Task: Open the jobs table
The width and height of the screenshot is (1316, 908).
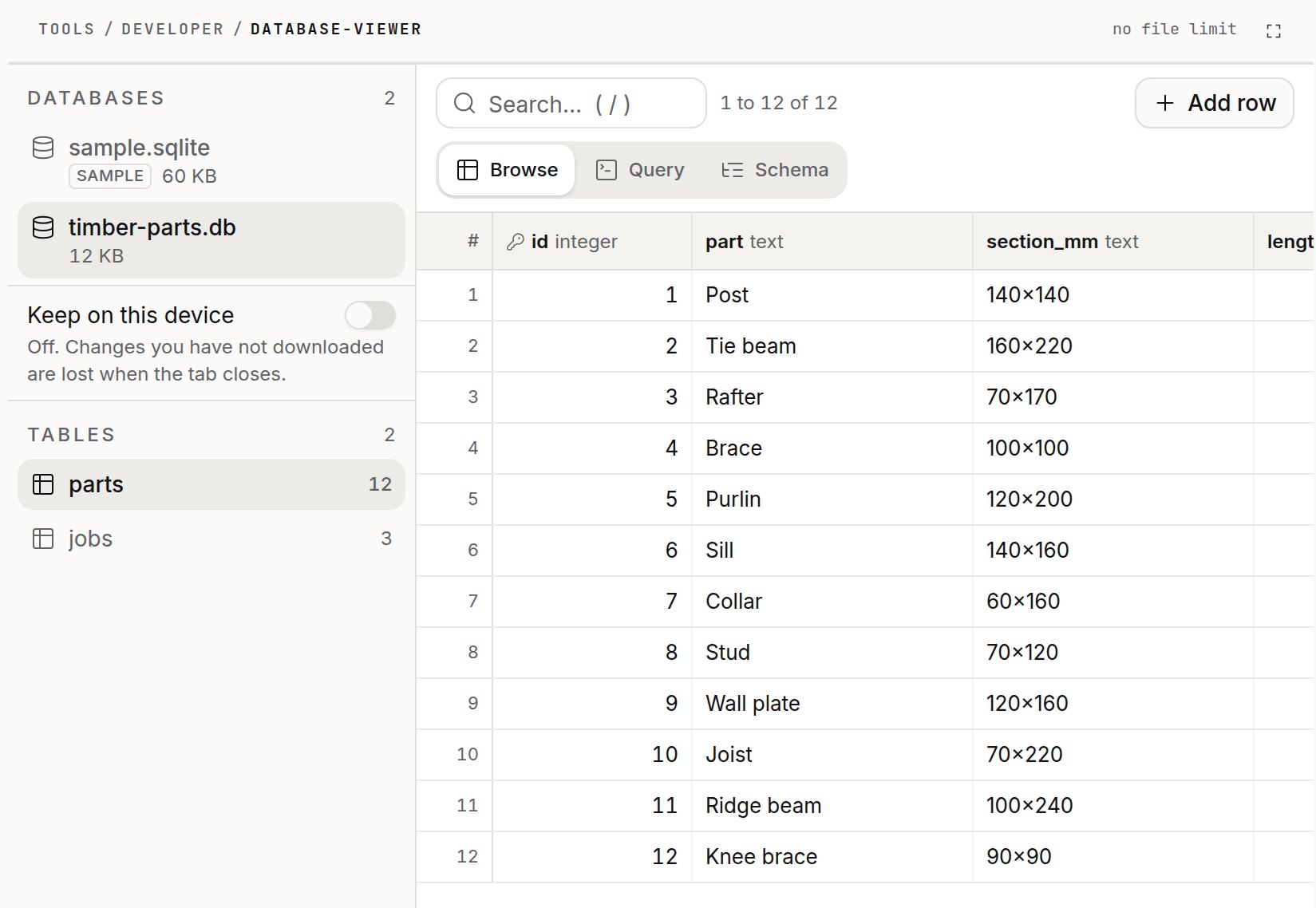Action: click(211, 539)
